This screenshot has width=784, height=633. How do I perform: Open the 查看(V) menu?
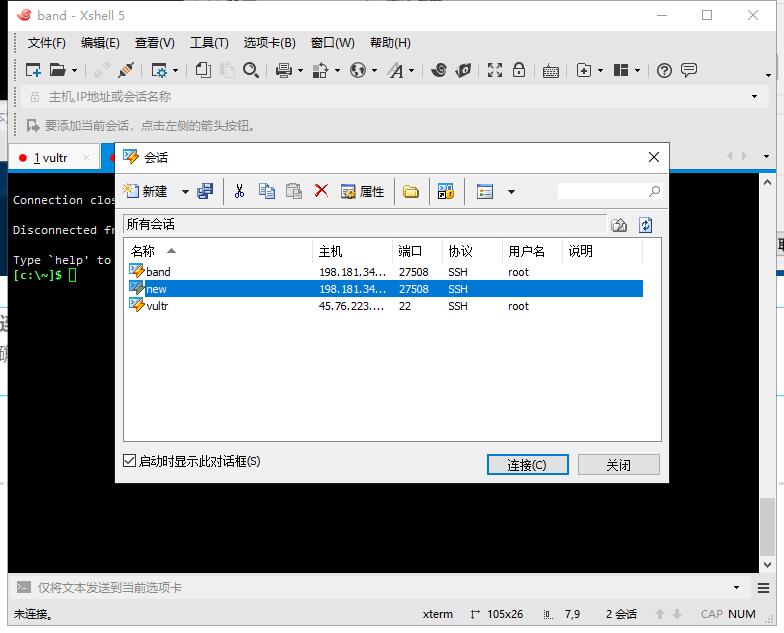[155, 43]
